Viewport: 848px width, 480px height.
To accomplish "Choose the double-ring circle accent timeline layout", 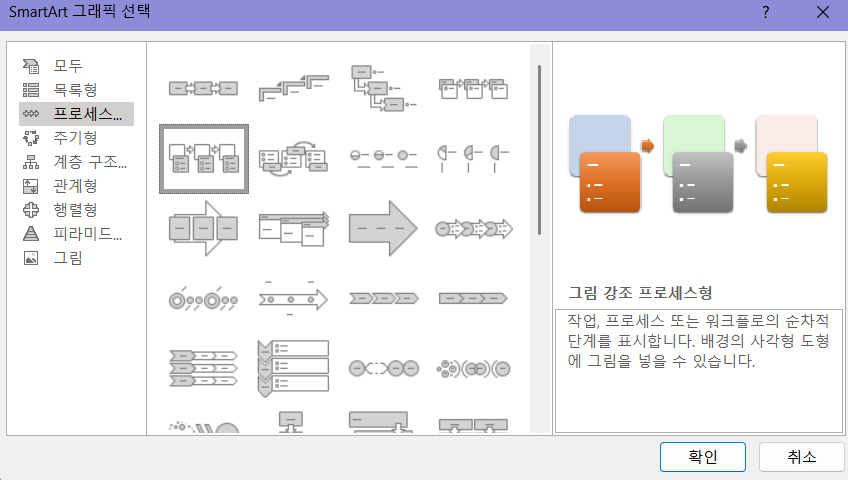I will tap(203, 299).
